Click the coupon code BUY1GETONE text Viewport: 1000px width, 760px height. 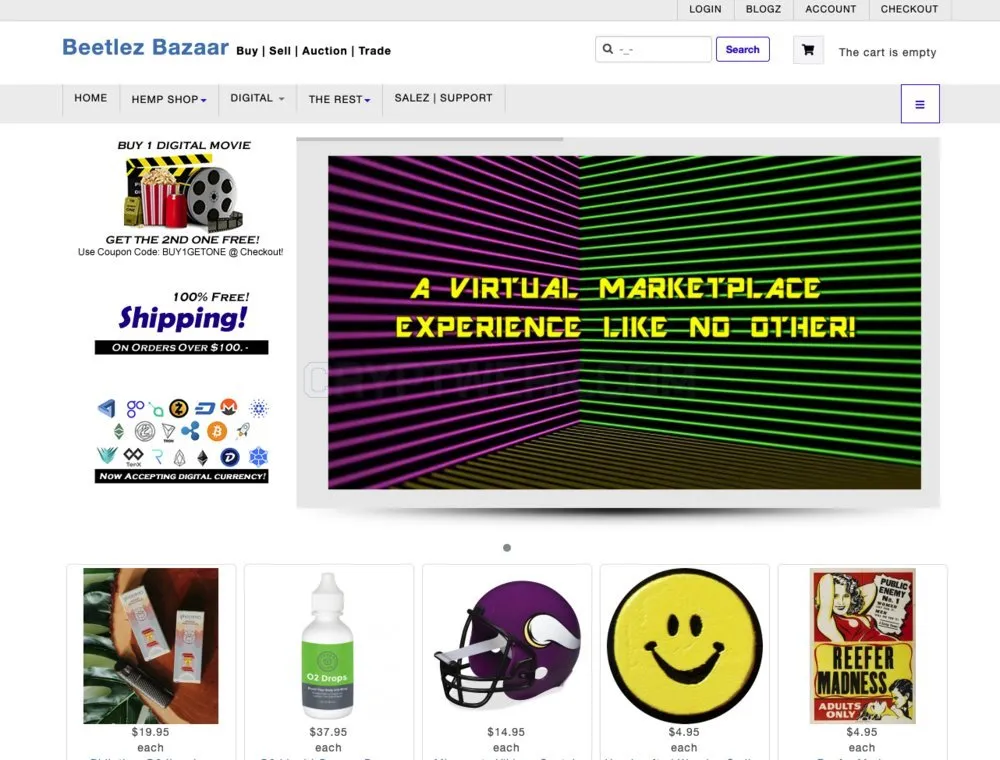(x=193, y=252)
